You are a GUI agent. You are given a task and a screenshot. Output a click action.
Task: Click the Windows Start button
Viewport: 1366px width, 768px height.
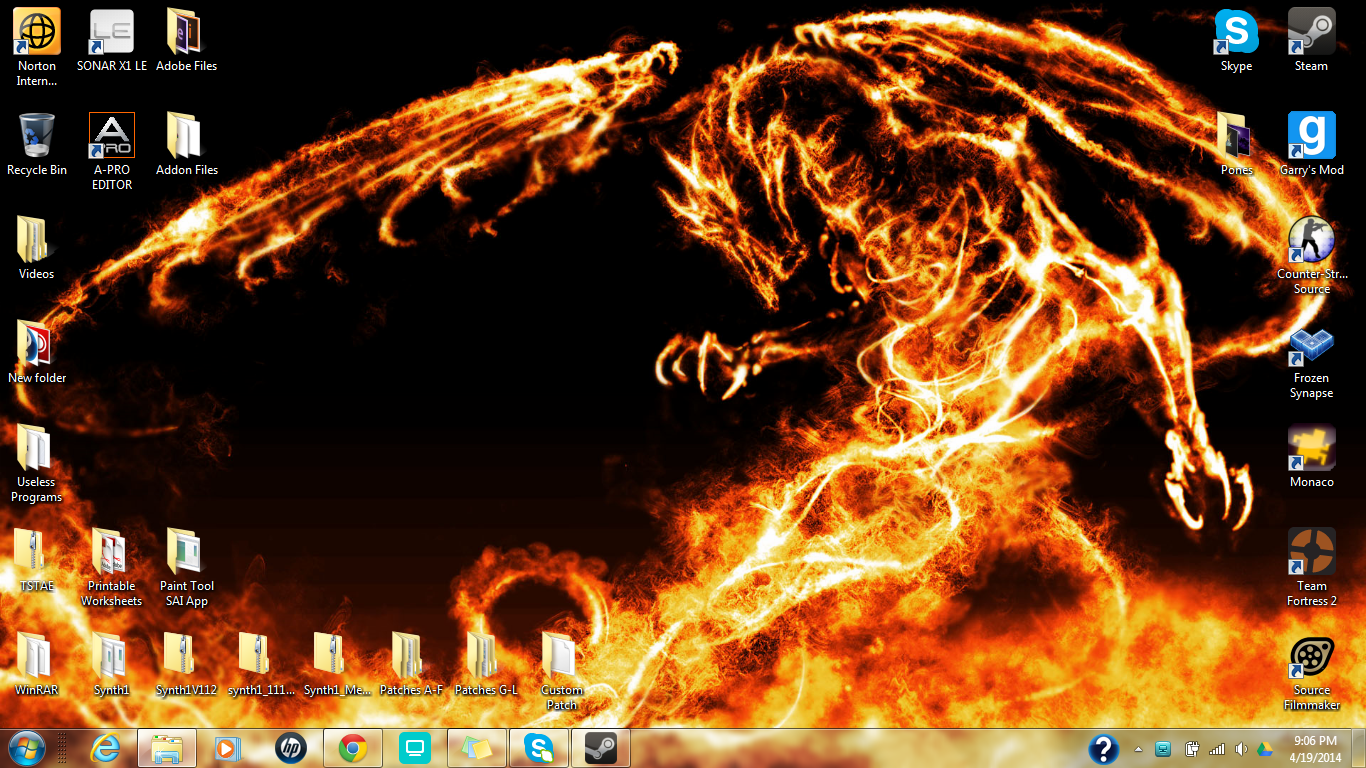[x=27, y=748]
